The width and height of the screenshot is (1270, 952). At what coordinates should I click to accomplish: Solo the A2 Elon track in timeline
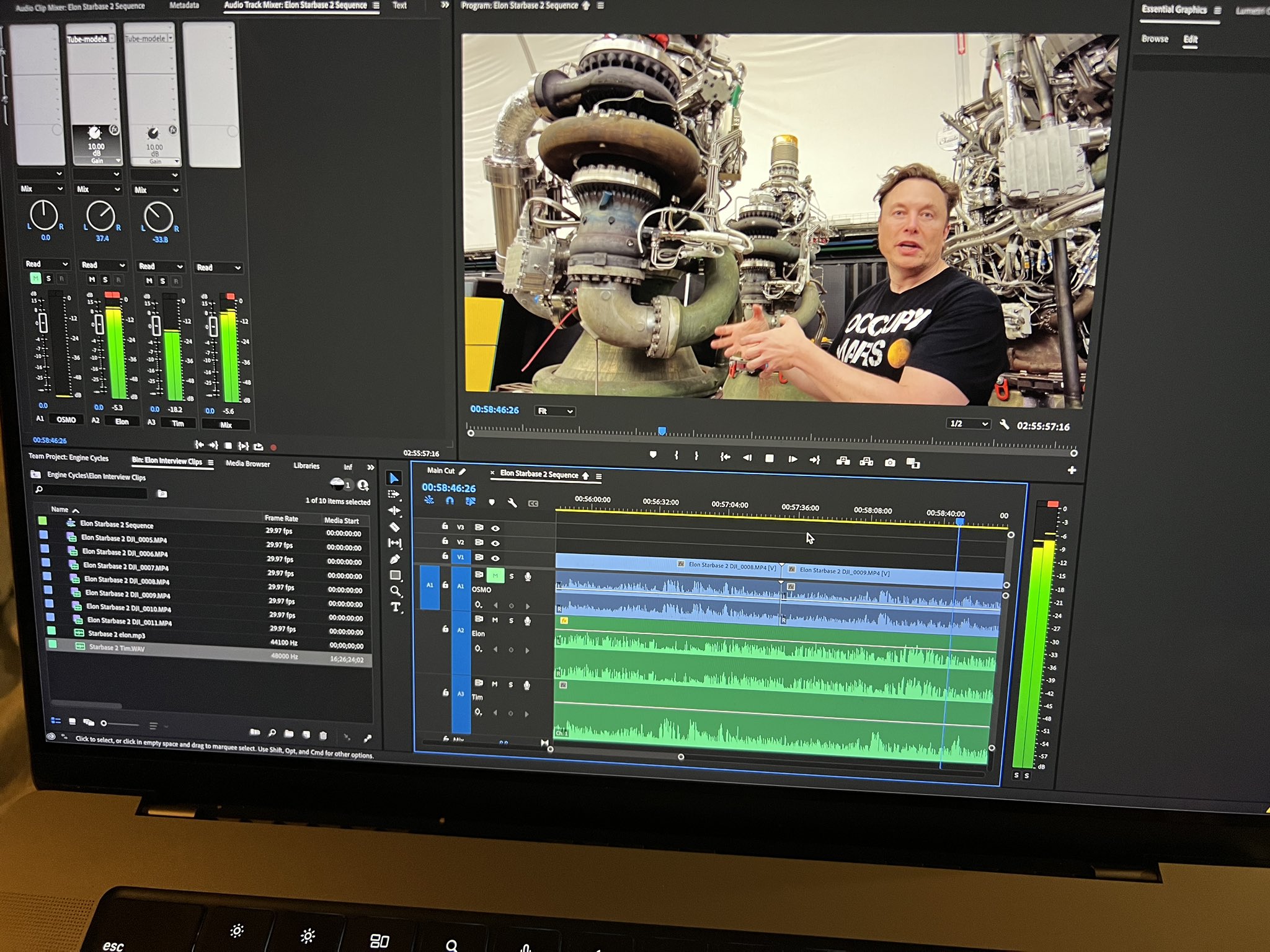(511, 620)
